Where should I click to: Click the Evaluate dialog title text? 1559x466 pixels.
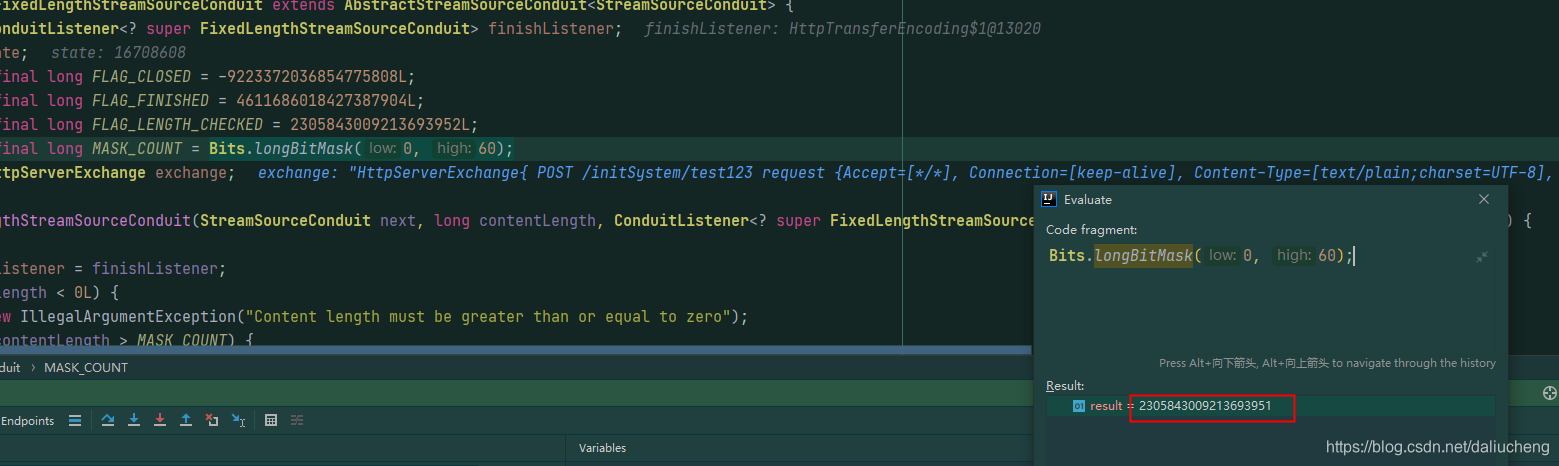click(x=1088, y=199)
